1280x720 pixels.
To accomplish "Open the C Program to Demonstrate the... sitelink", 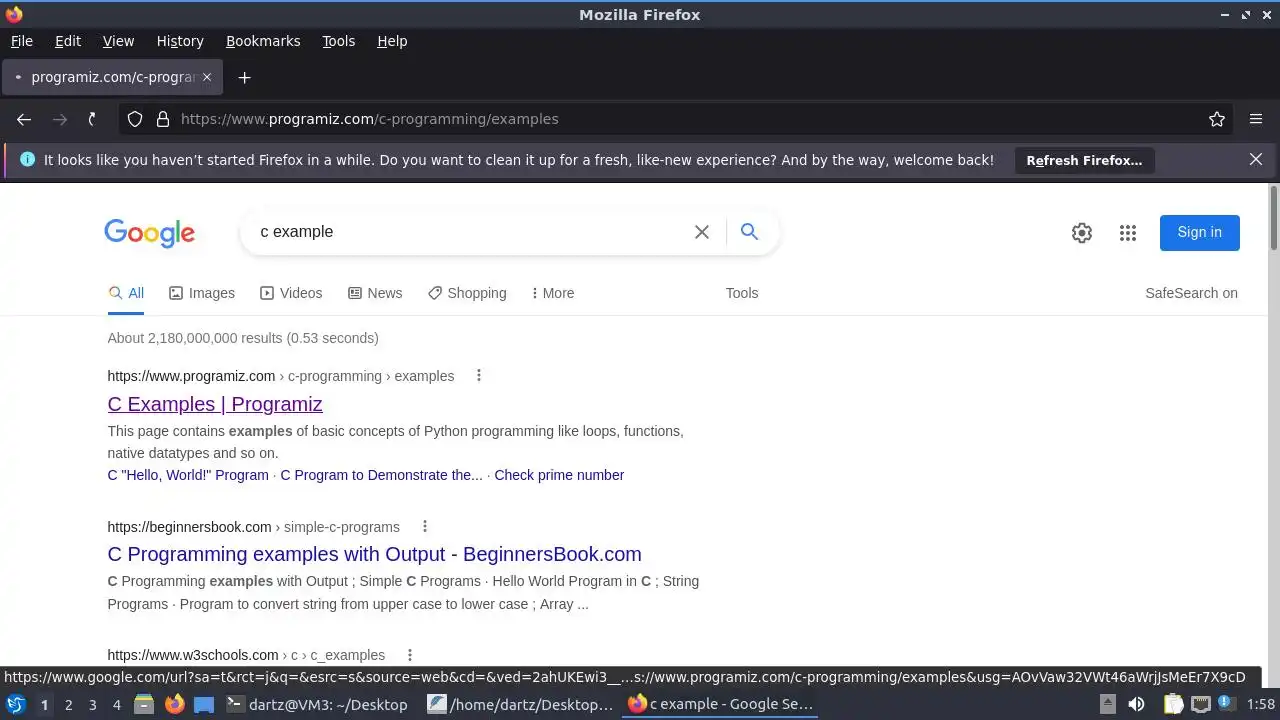I will [381, 475].
